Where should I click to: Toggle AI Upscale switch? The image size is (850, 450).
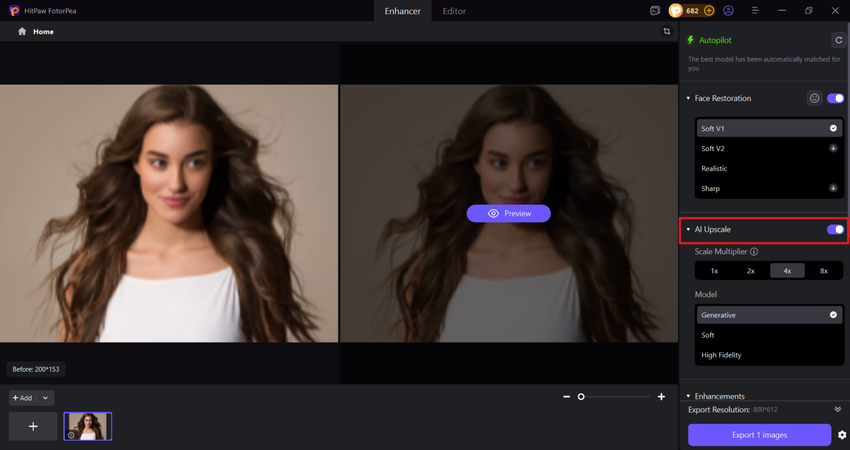click(x=835, y=229)
